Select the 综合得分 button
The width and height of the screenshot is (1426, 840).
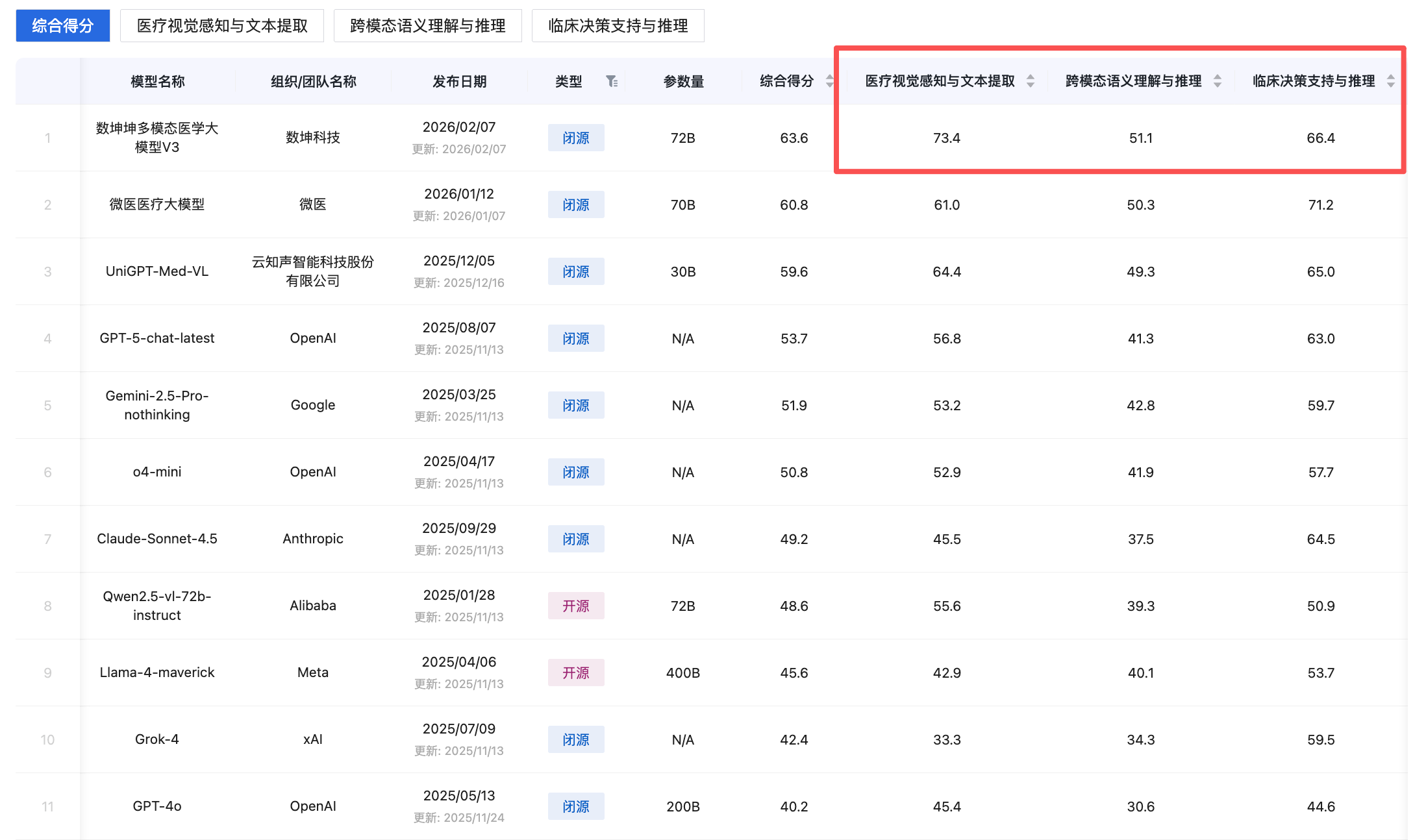coord(62,25)
